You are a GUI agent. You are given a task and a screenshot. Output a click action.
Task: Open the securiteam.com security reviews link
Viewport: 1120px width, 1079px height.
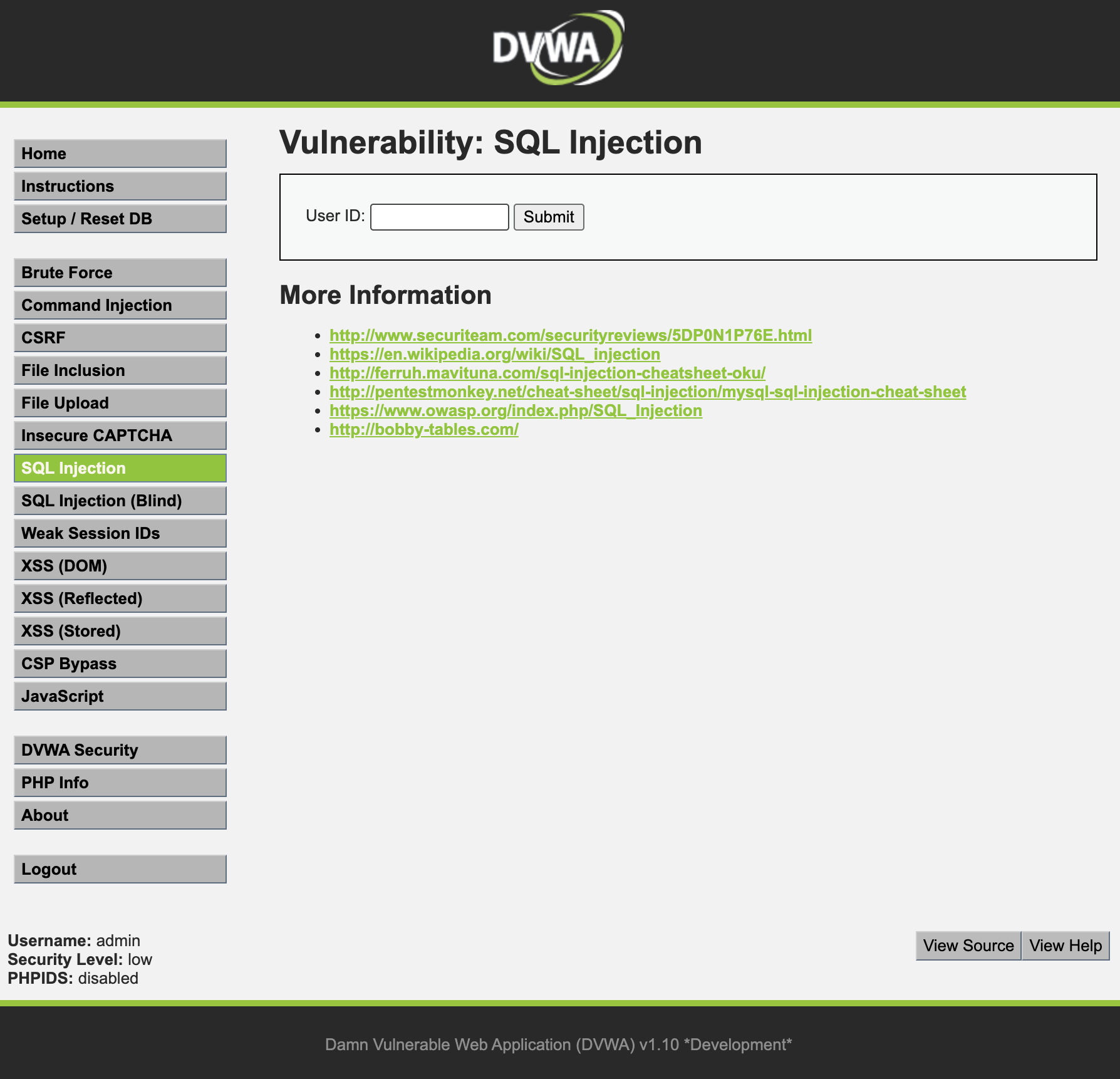coord(571,335)
